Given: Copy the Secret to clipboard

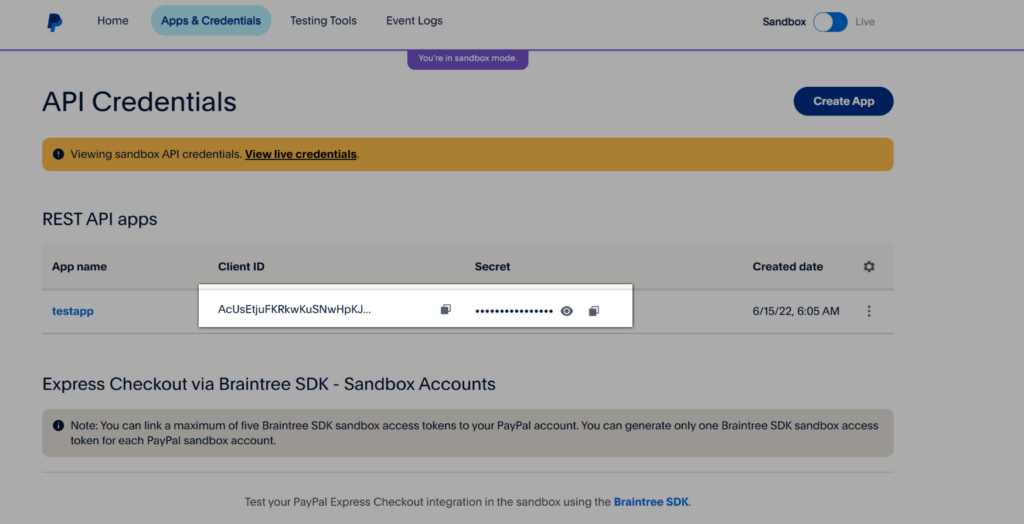Looking at the screenshot, I should pyautogui.click(x=593, y=311).
